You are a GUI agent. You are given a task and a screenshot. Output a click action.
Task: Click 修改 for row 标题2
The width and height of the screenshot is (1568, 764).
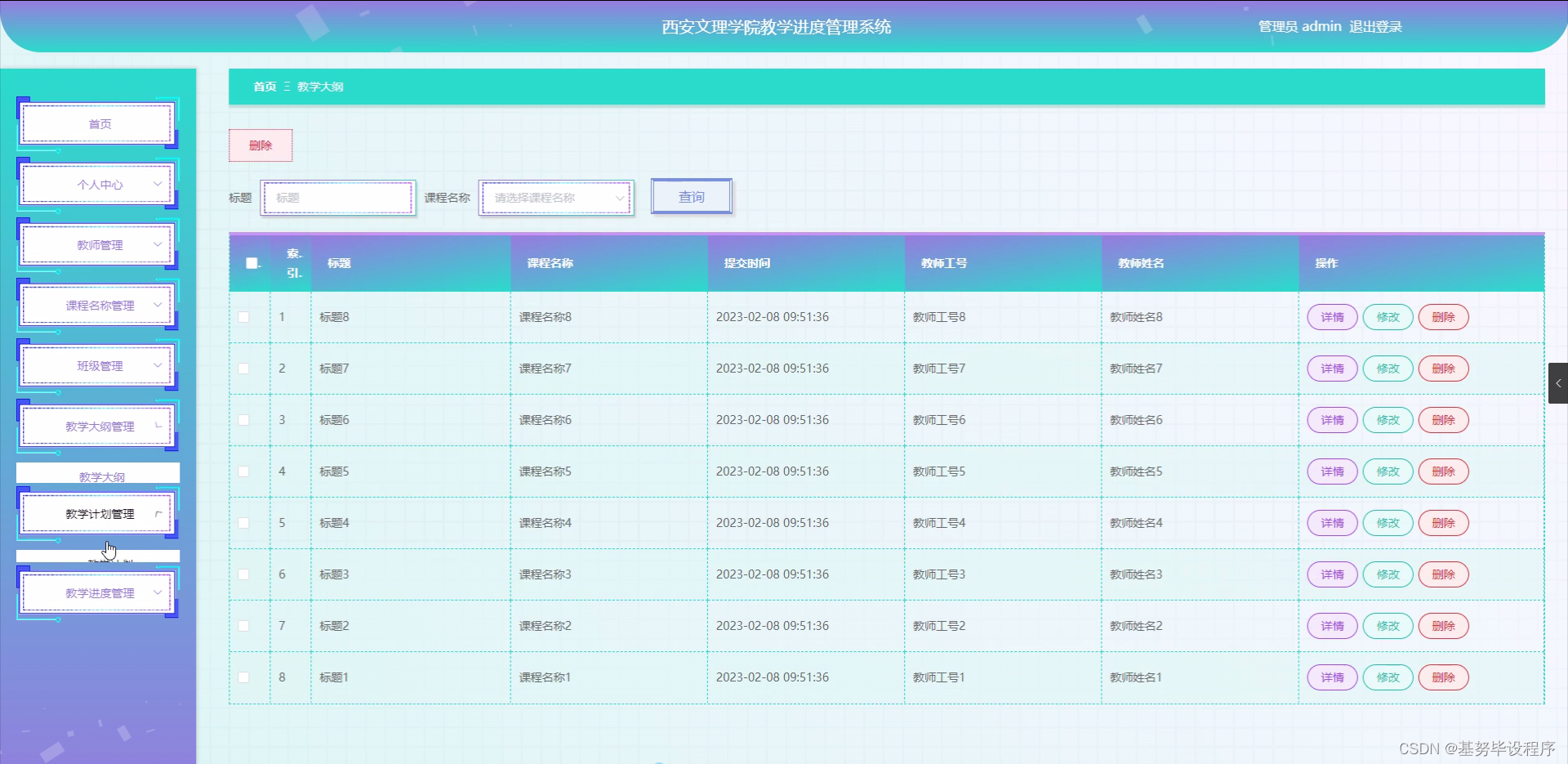[x=1388, y=626]
